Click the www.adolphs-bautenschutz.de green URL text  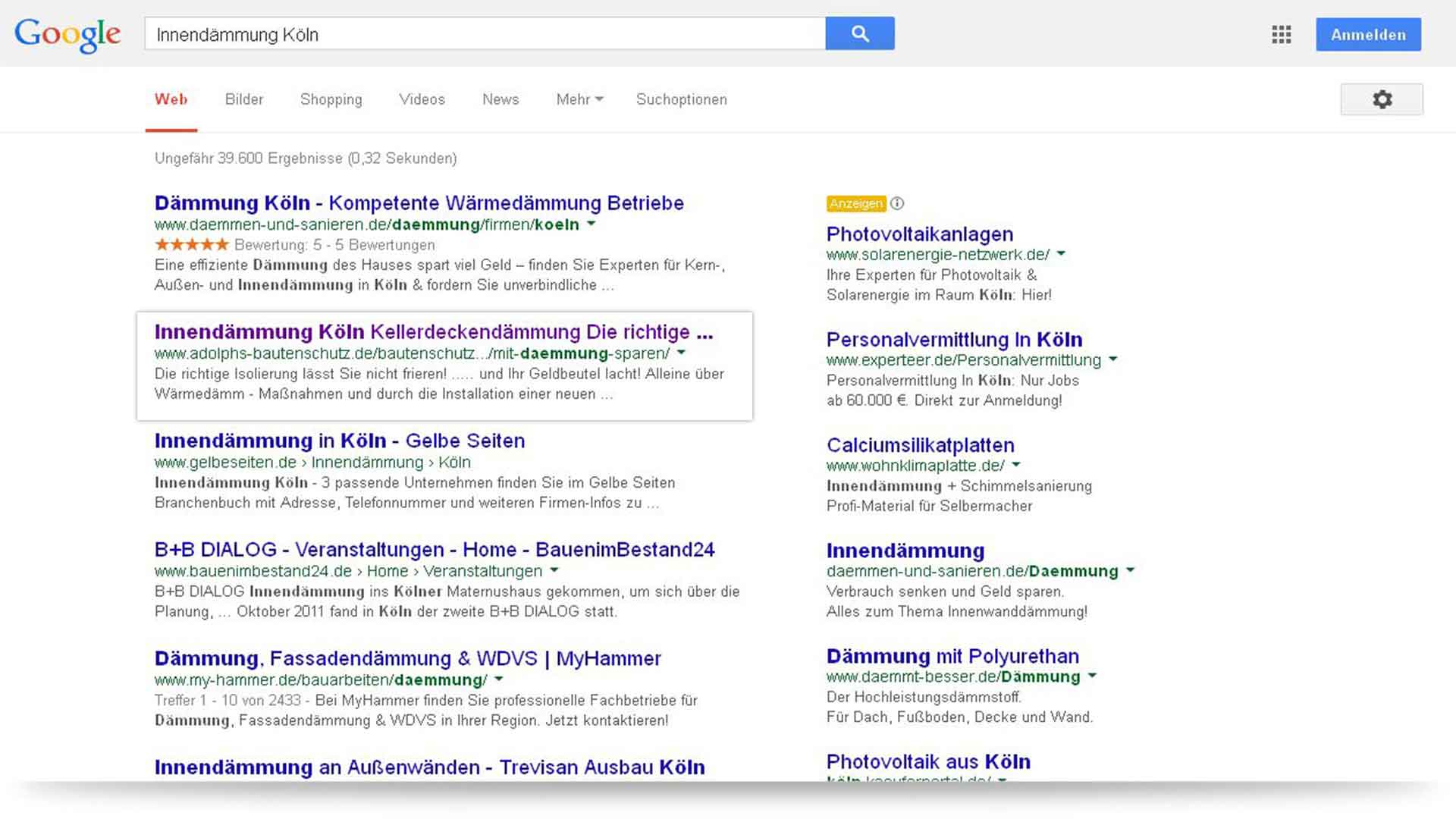412,353
